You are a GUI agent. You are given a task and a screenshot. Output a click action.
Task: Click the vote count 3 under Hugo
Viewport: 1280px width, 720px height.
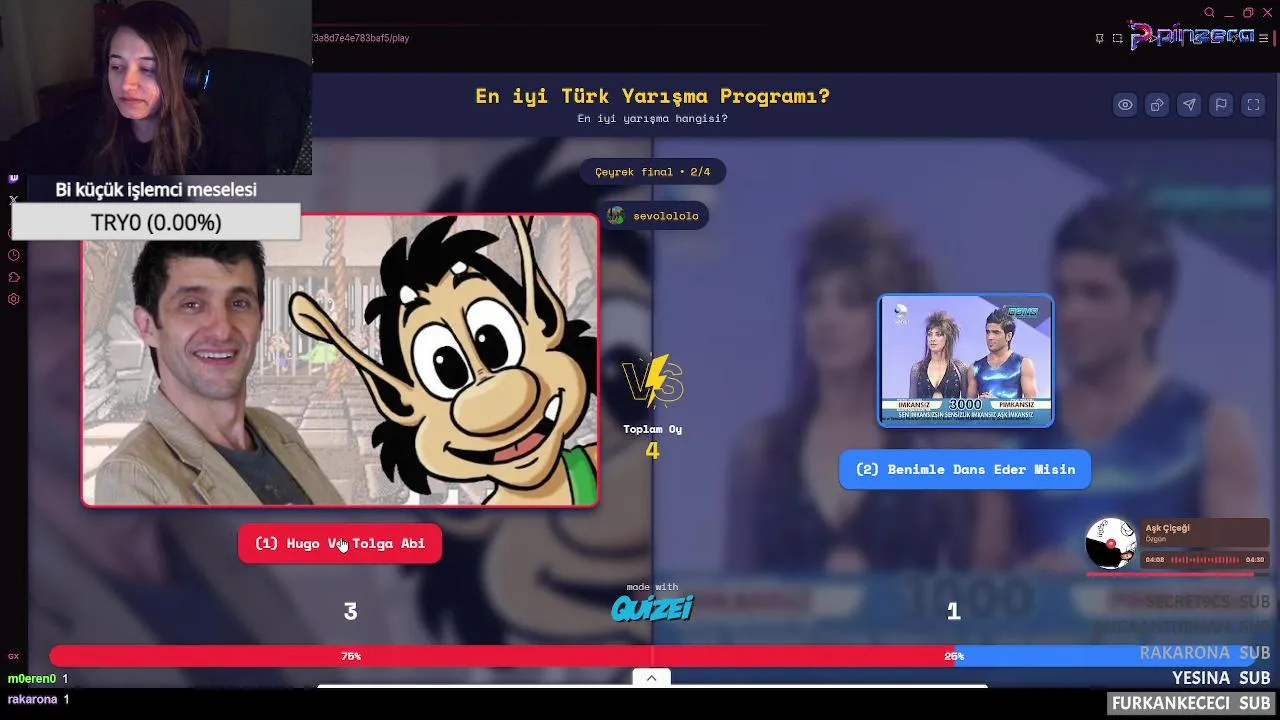pyautogui.click(x=350, y=611)
